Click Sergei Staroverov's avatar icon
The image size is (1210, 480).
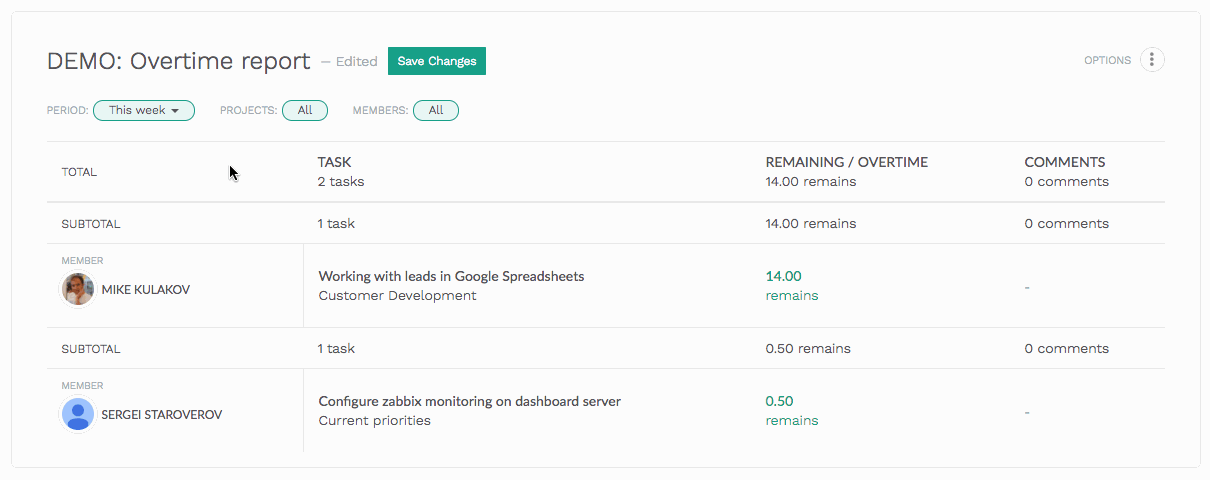[78, 415]
